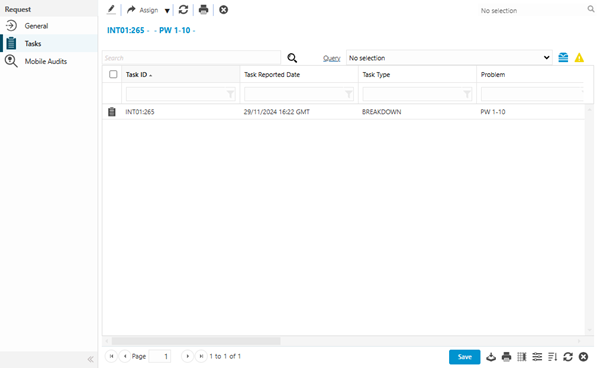Tick the select-all checkbox in header
The image size is (600, 368).
point(113,74)
